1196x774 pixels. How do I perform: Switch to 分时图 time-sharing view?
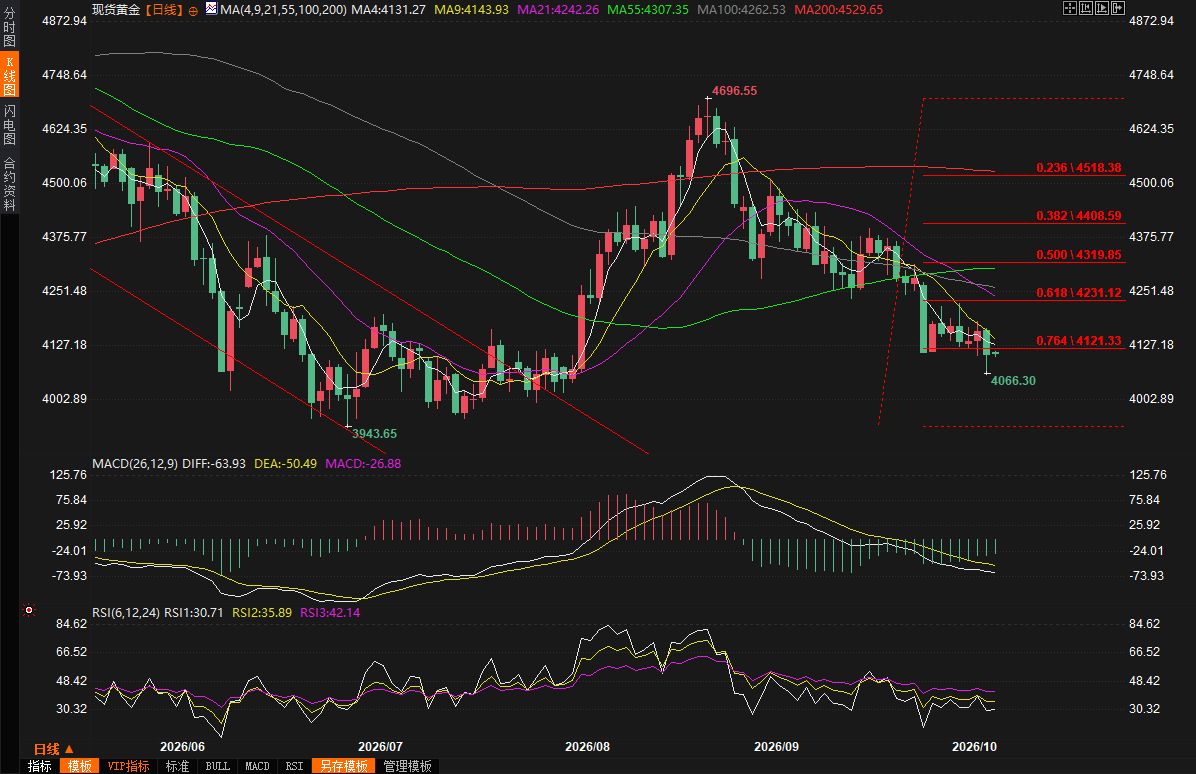(9, 27)
